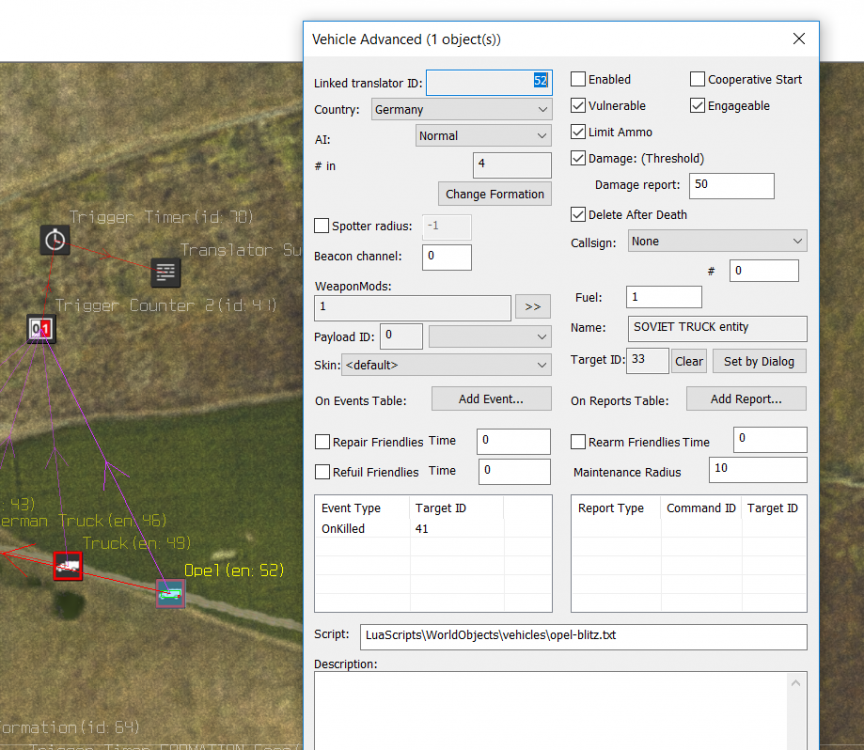Image resolution: width=864 pixels, height=750 pixels.
Task: Click Set by Dialog button
Action: point(759,362)
